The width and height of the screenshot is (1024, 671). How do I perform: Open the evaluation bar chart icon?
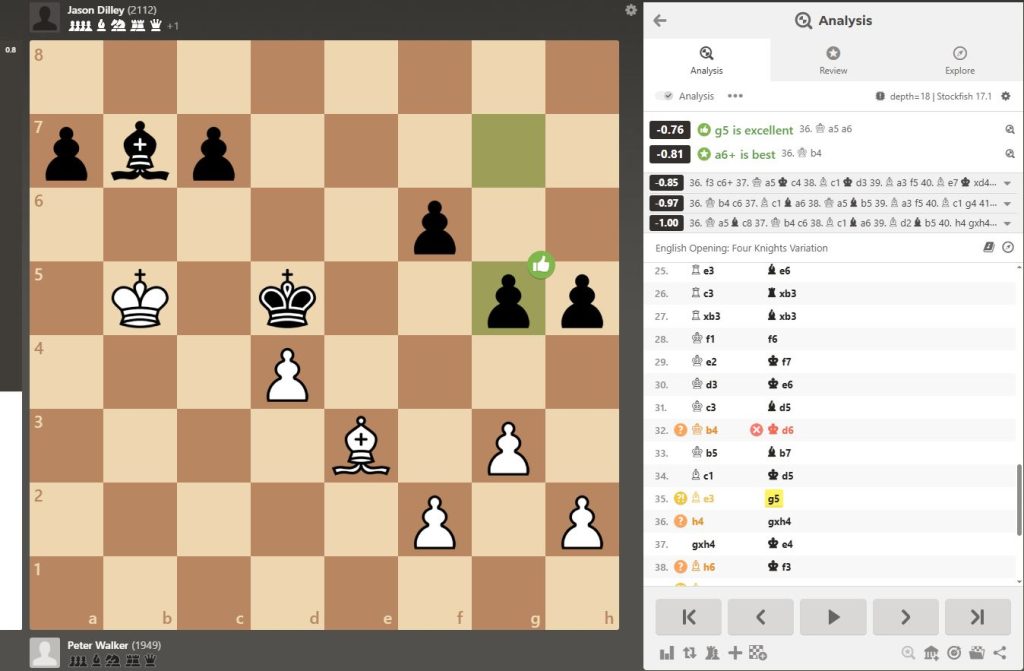point(667,653)
